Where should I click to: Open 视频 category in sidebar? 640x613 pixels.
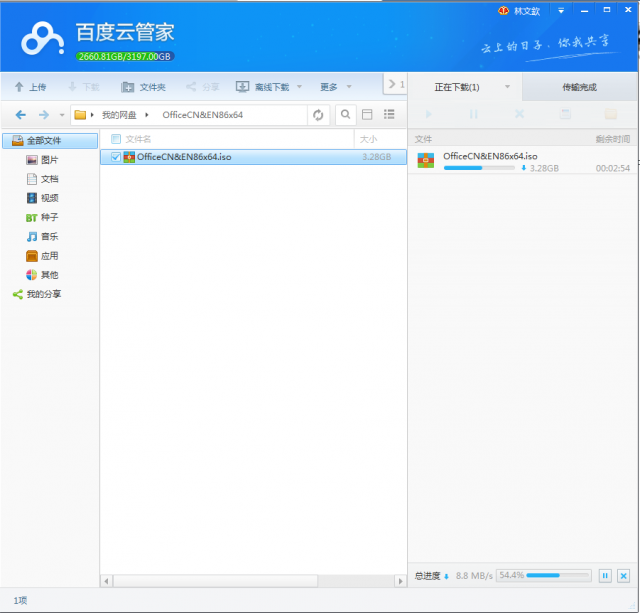42,198
